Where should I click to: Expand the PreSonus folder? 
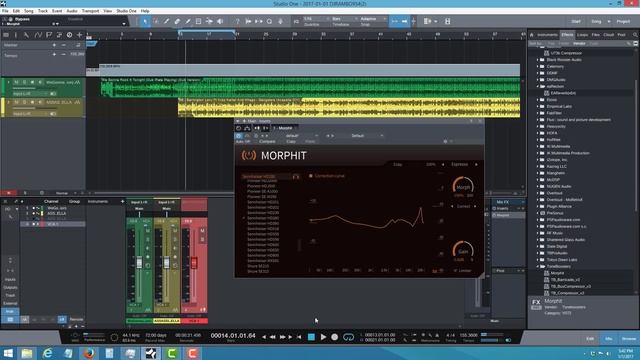(x=538, y=213)
